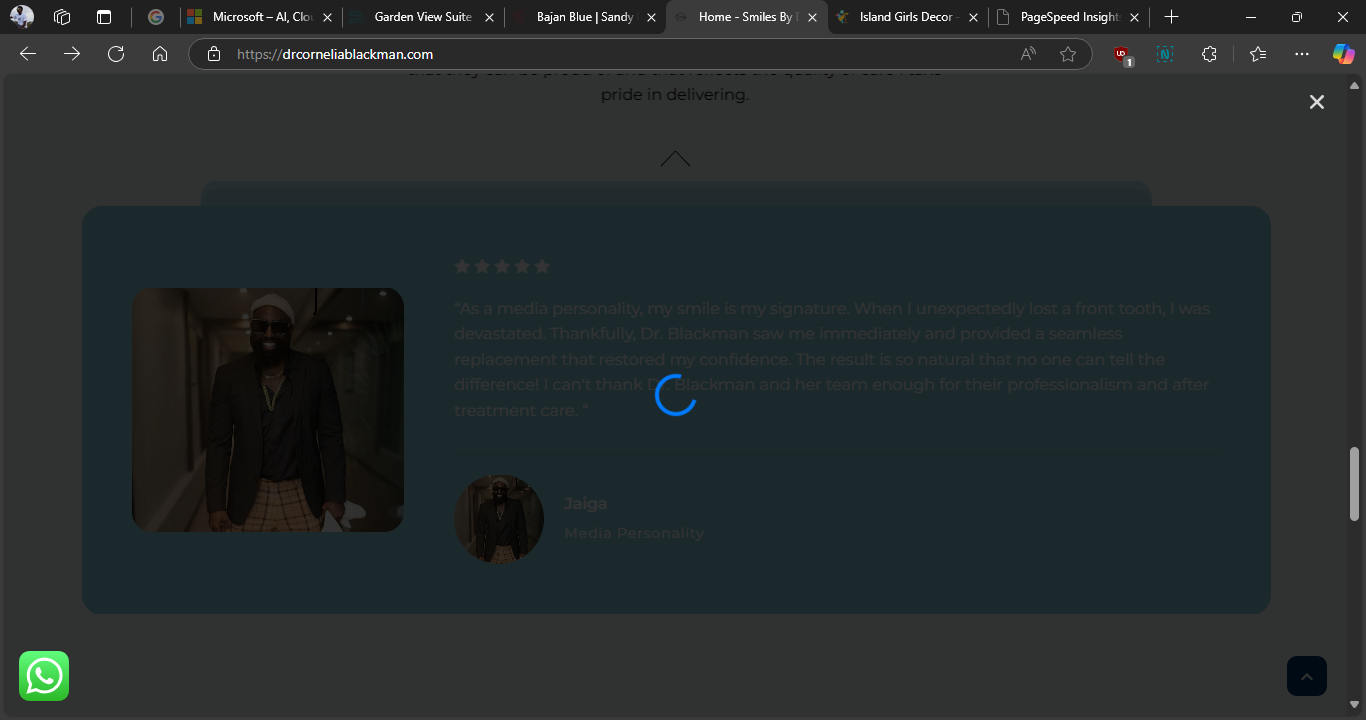
Task: Click the scrollbar up arrow
Action: (1355, 85)
